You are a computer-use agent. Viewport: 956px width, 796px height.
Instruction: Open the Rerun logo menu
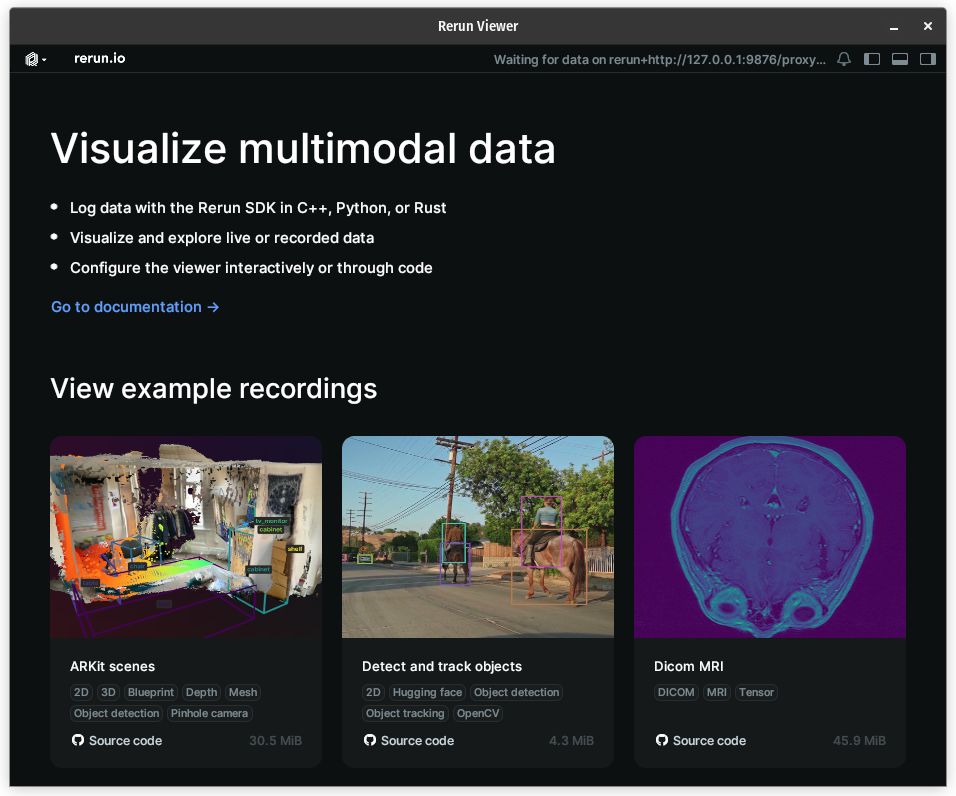click(x=35, y=59)
